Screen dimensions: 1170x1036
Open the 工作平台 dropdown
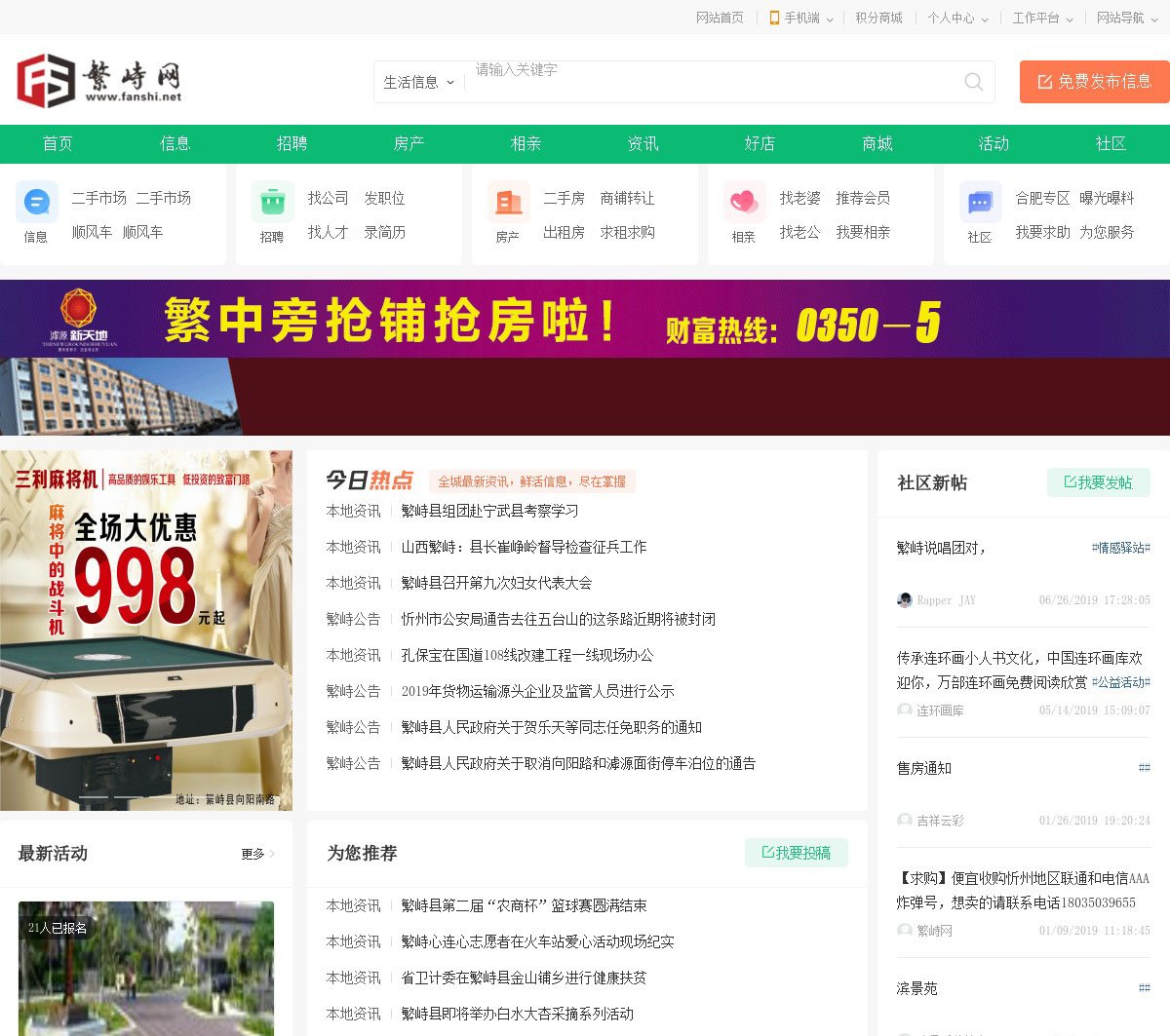point(1042,18)
